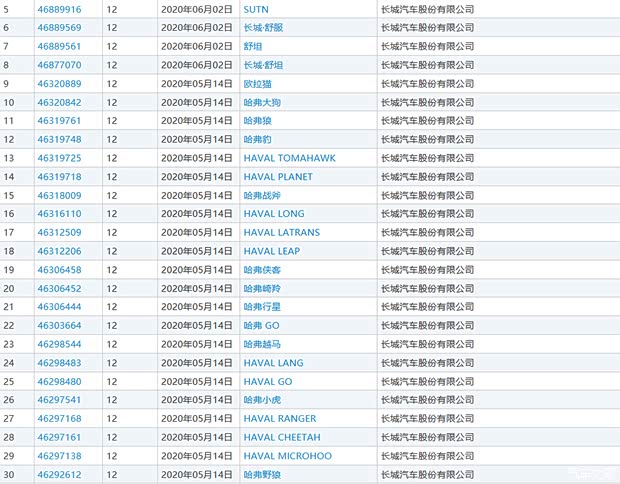Click the HAVAL LEAP trademark link

(271, 251)
